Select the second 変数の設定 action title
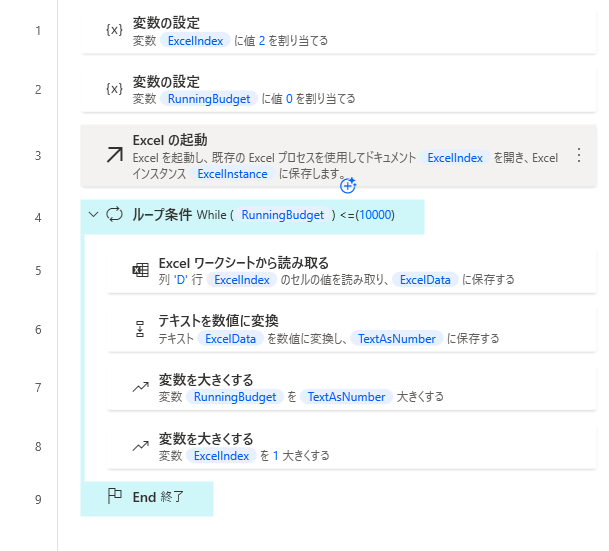 click(x=166, y=82)
